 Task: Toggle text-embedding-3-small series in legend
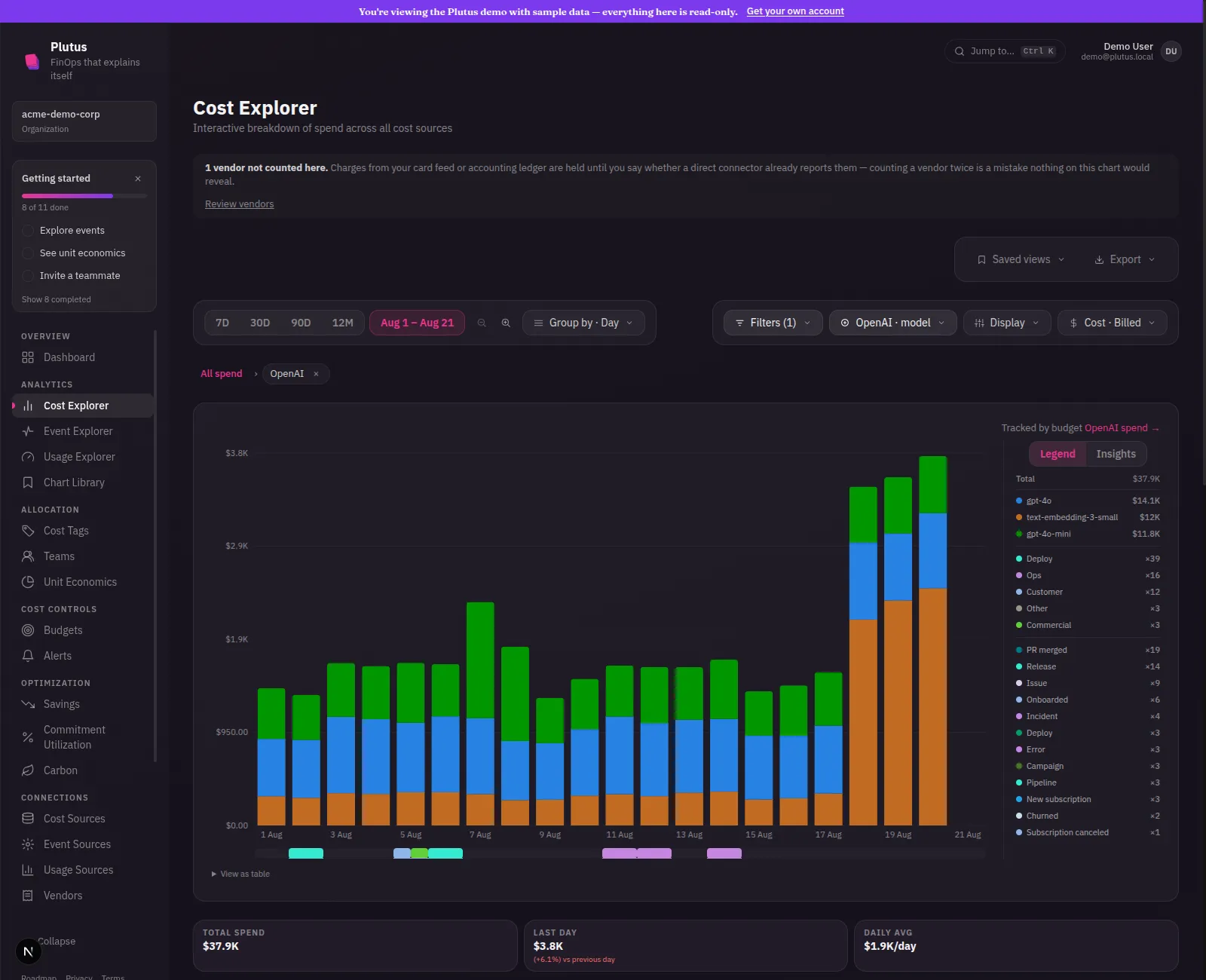click(x=1088, y=517)
